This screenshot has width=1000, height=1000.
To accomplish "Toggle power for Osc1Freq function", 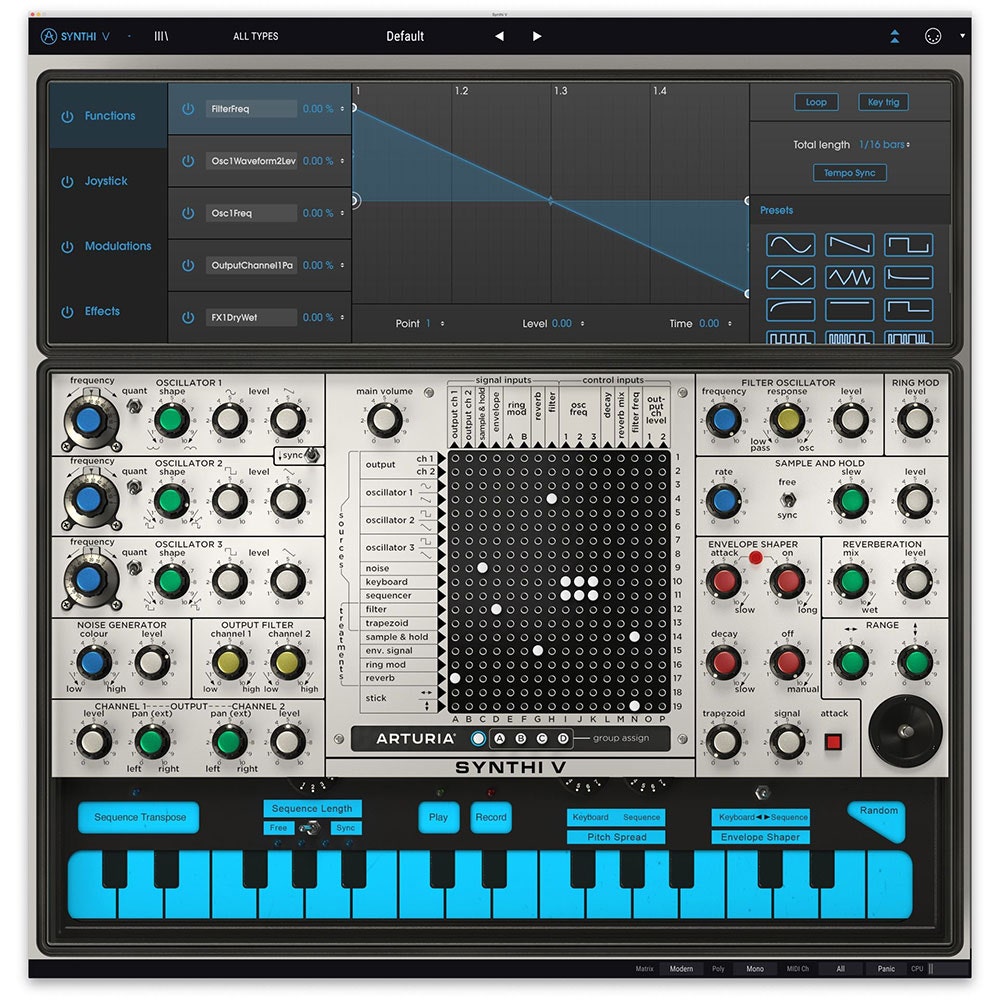I will [x=188, y=213].
